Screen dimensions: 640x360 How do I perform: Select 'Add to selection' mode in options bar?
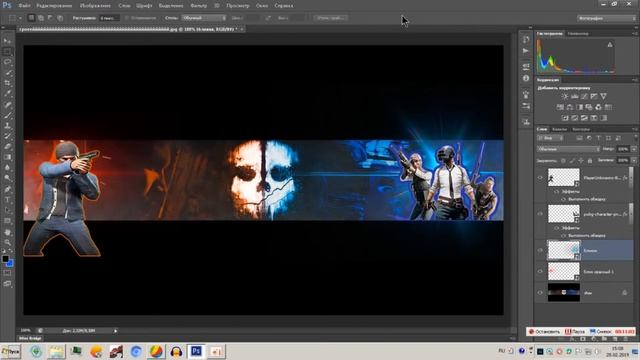[x=41, y=18]
